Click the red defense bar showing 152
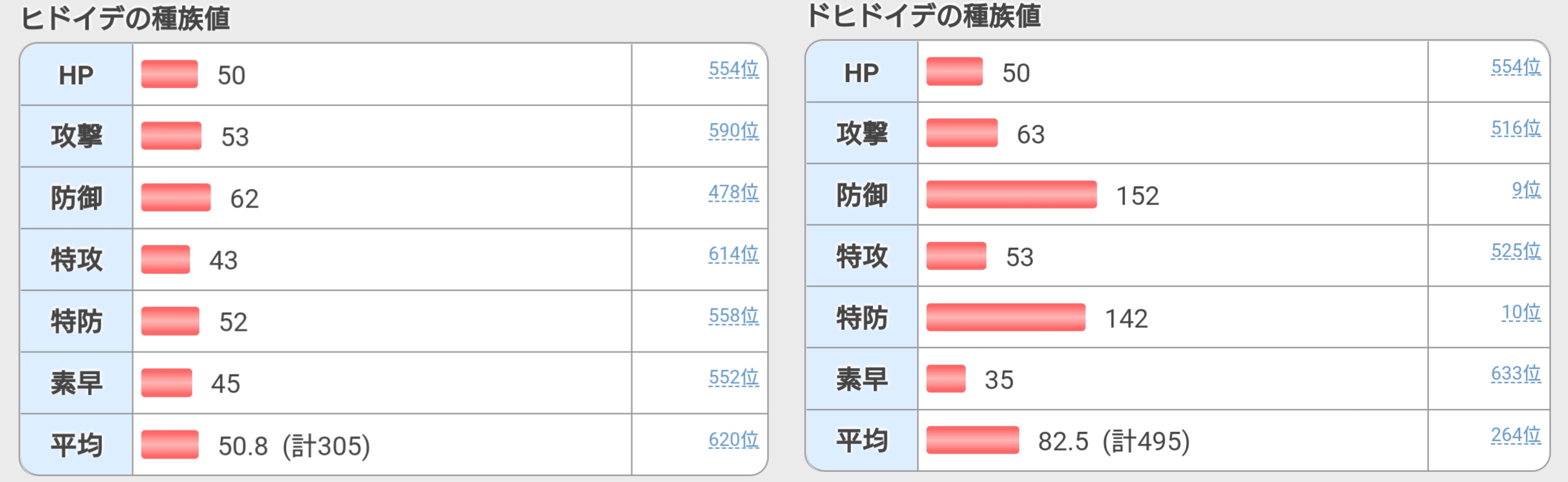The width and height of the screenshot is (1568, 482). [1011, 195]
